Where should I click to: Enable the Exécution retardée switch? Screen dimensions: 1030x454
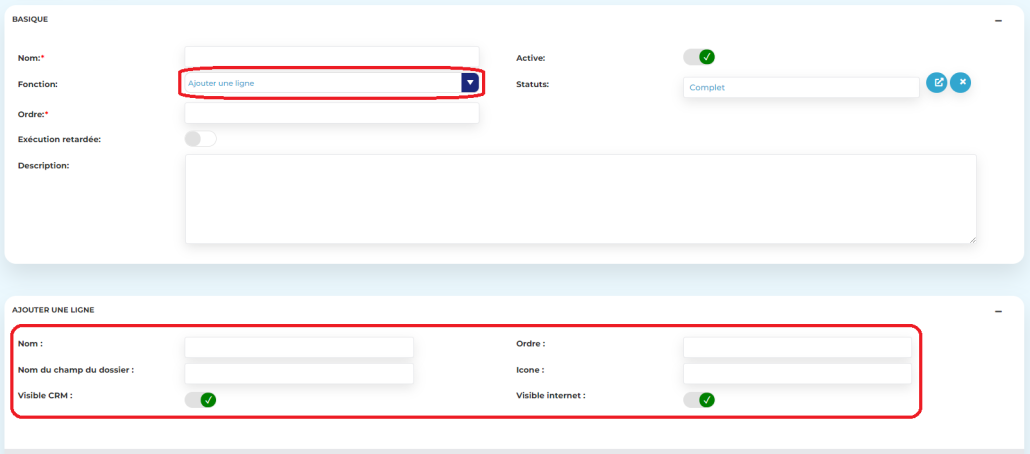[200, 139]
